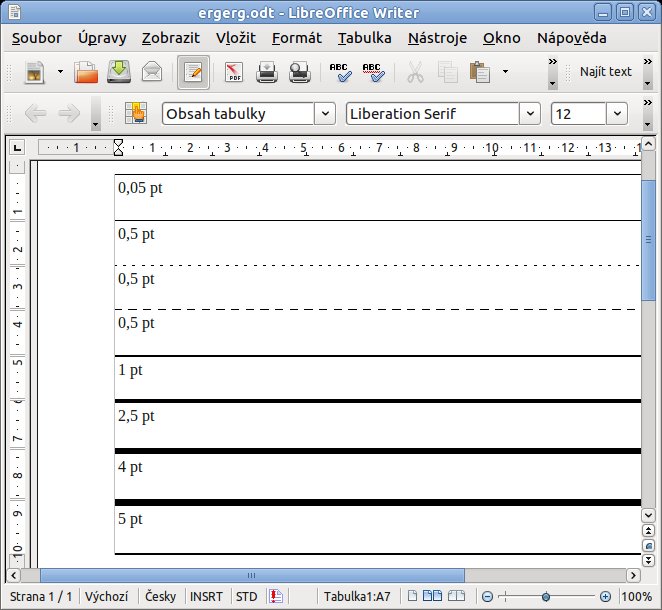The width and height of the screenshot is (662, 610).
Task: Click the table cell containing 1 pt
Action: point(378,378)
